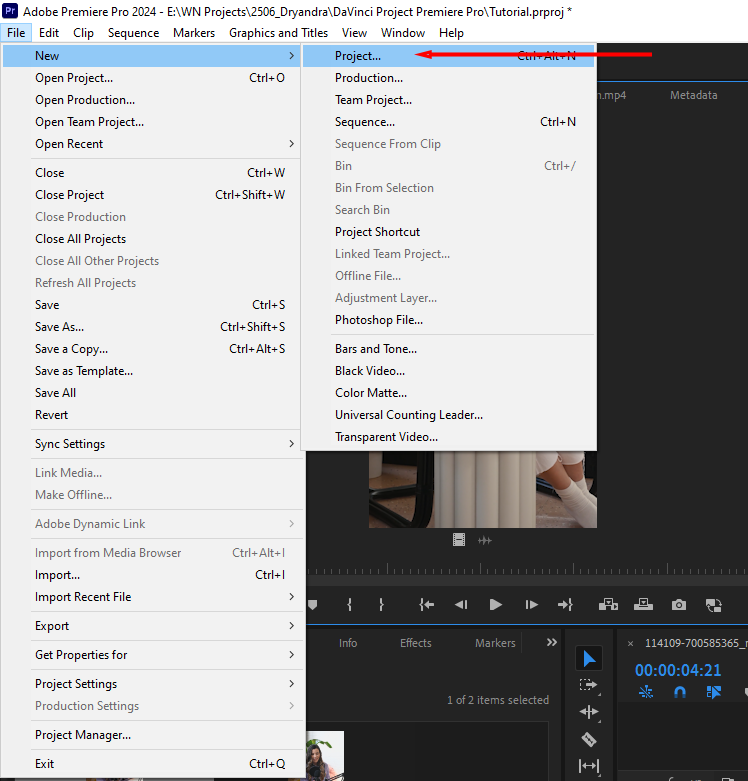Click the Export Frame camera icon
Viewport: 748px width, 781px height.
679,605
